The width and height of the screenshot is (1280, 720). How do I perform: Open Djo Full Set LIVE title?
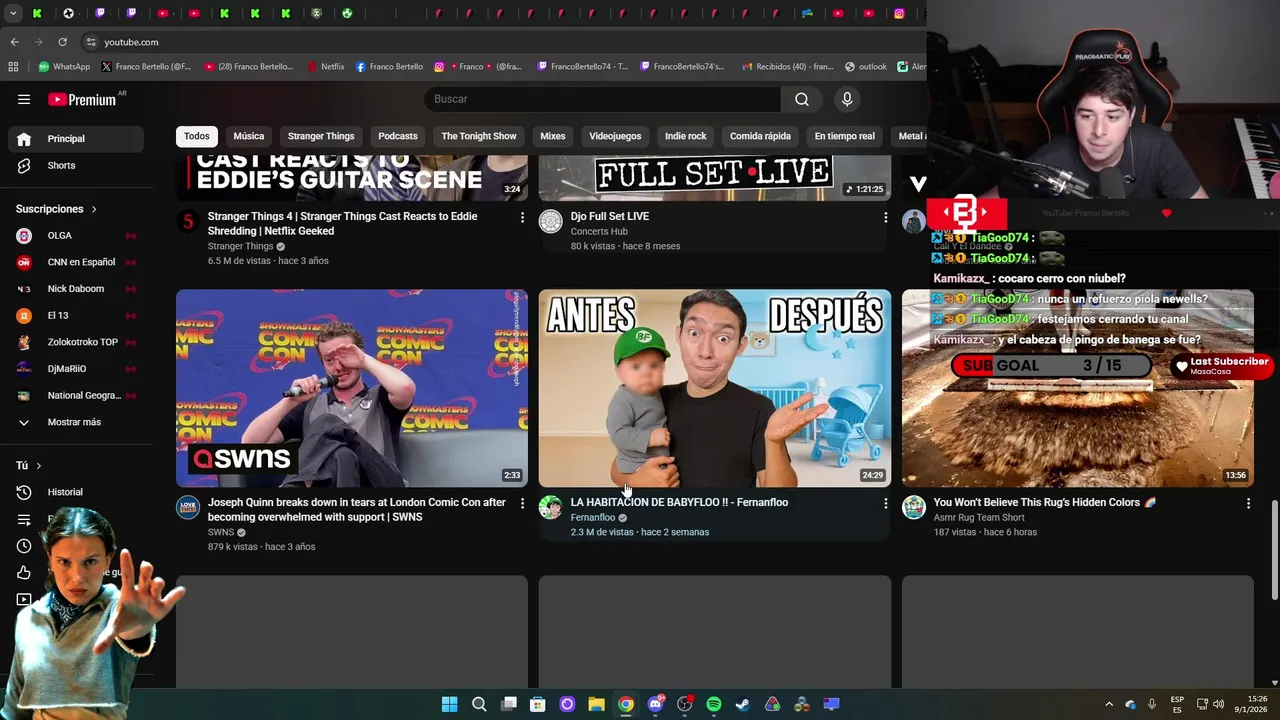coord(610,216)
